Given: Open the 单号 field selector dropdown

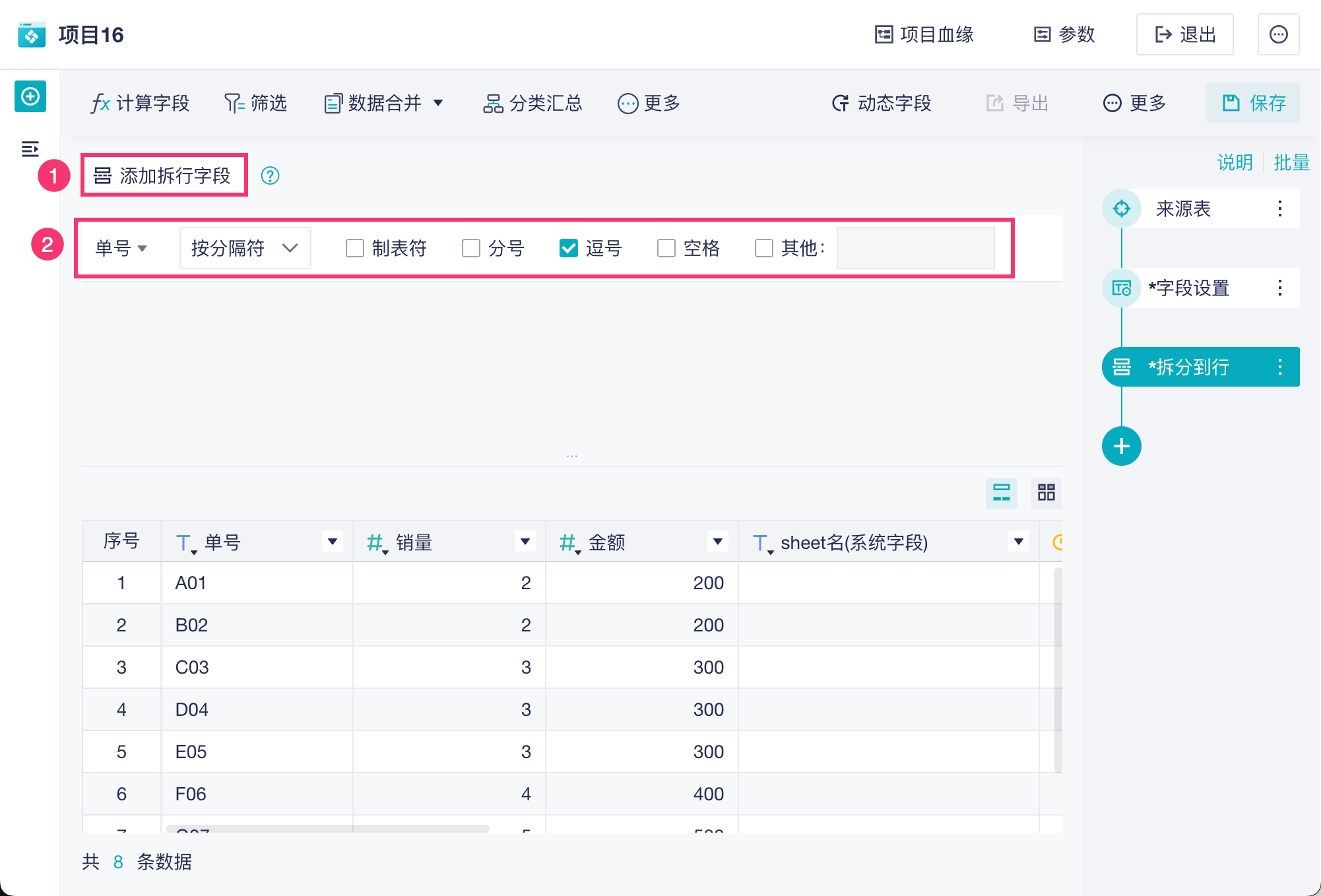Looking at the screenshot, I should (121, 248).
